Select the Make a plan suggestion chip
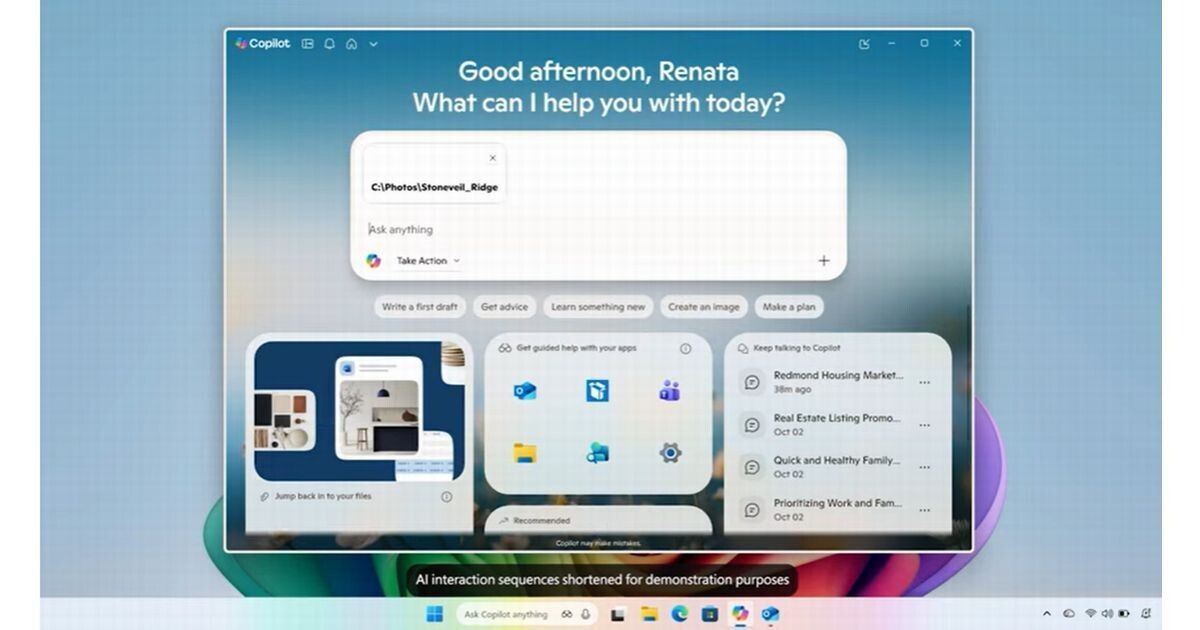This screenshot has width=1200, height=630. point(789,307)
